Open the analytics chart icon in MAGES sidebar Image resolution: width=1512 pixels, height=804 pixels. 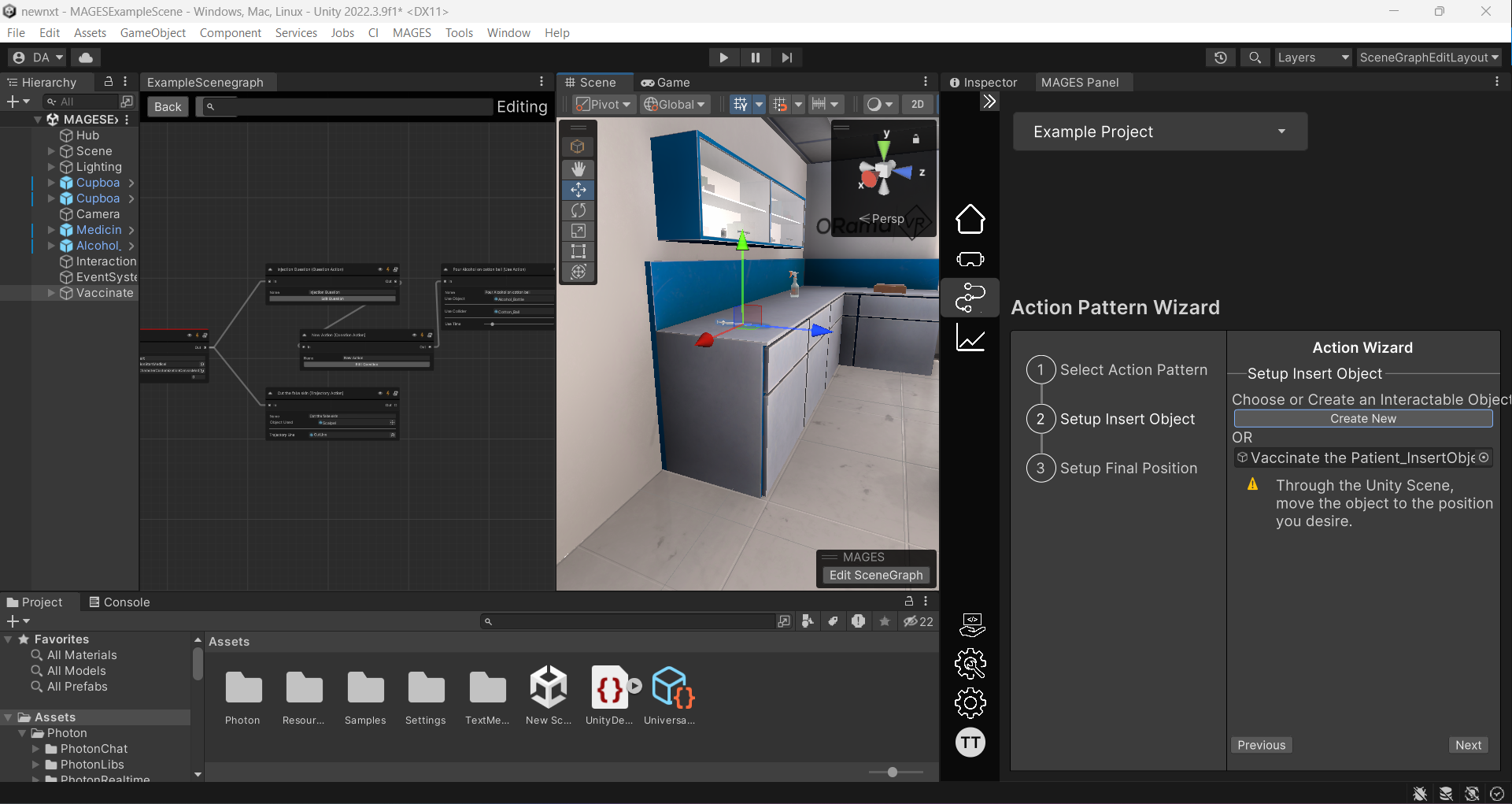970,338
